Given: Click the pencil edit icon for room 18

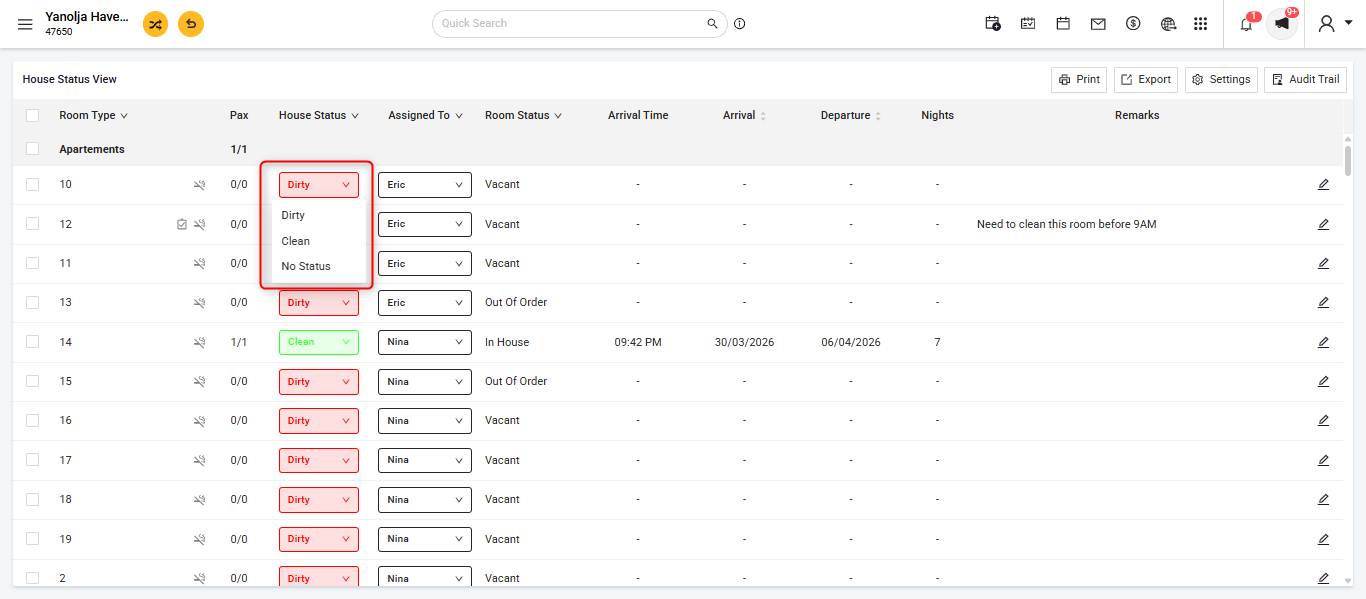Looking at the screenshot, I should (x=1323, y=499).
